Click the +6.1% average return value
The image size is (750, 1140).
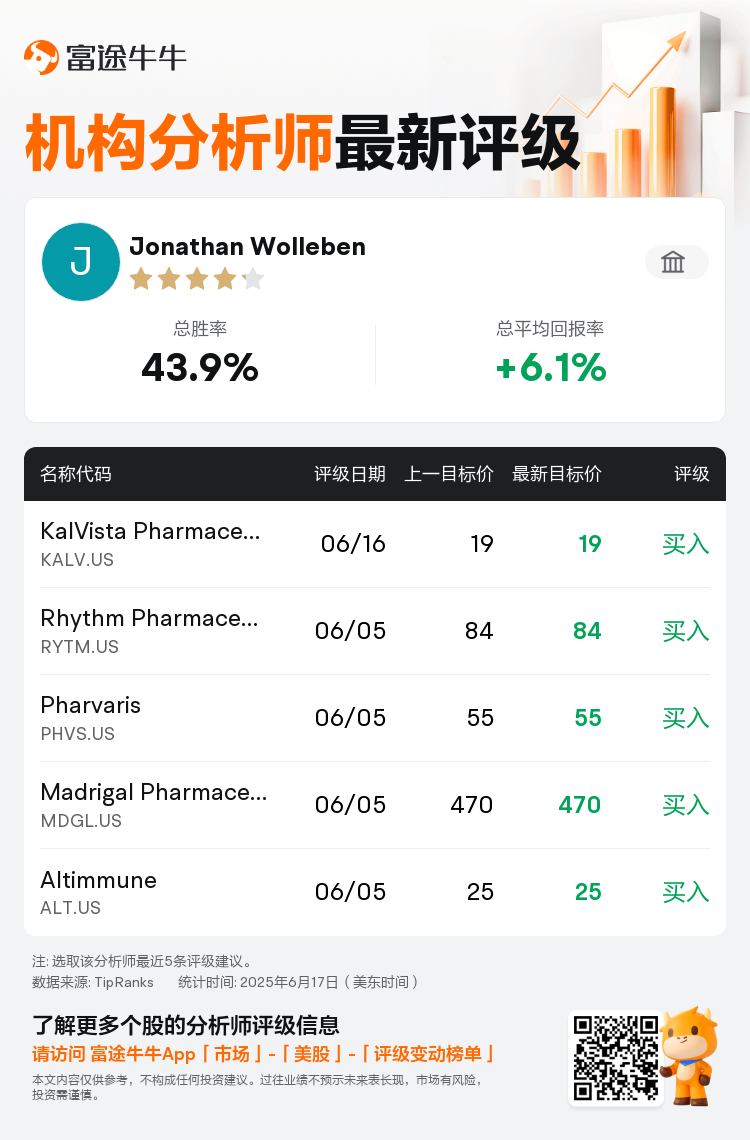(550, 367)
